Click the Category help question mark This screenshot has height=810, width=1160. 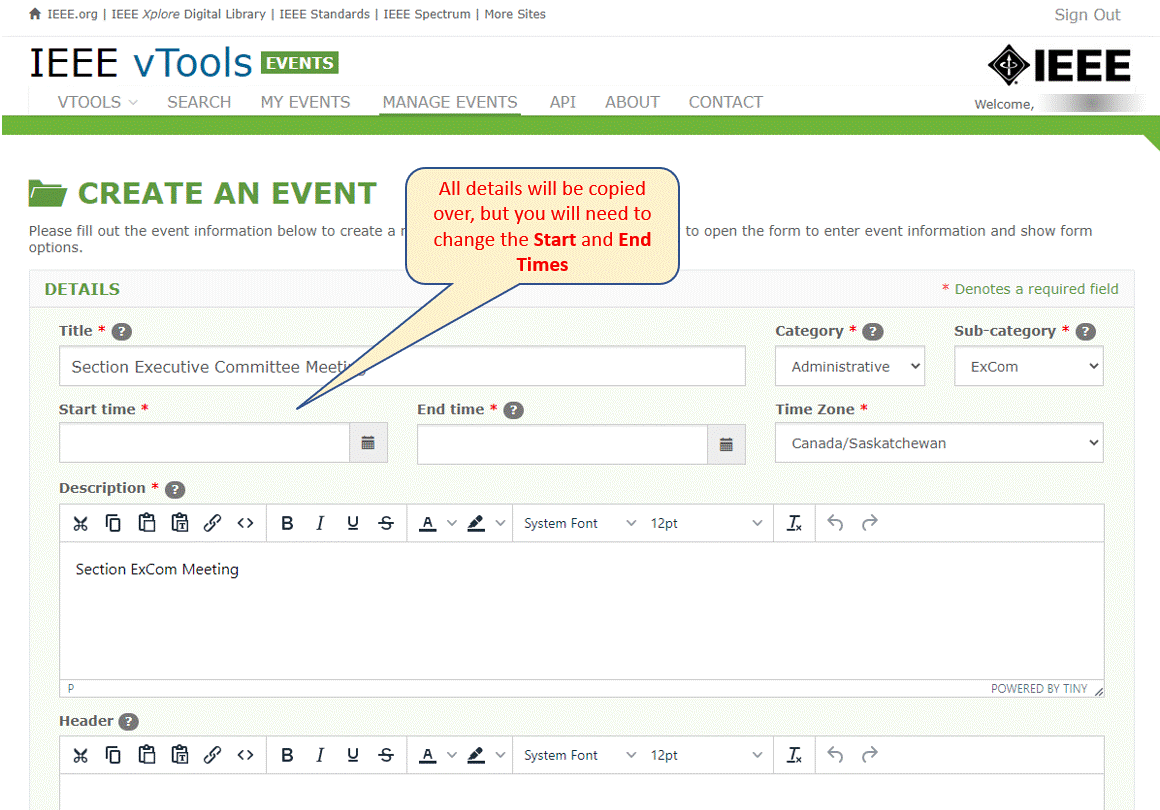[x=873, y=331]
